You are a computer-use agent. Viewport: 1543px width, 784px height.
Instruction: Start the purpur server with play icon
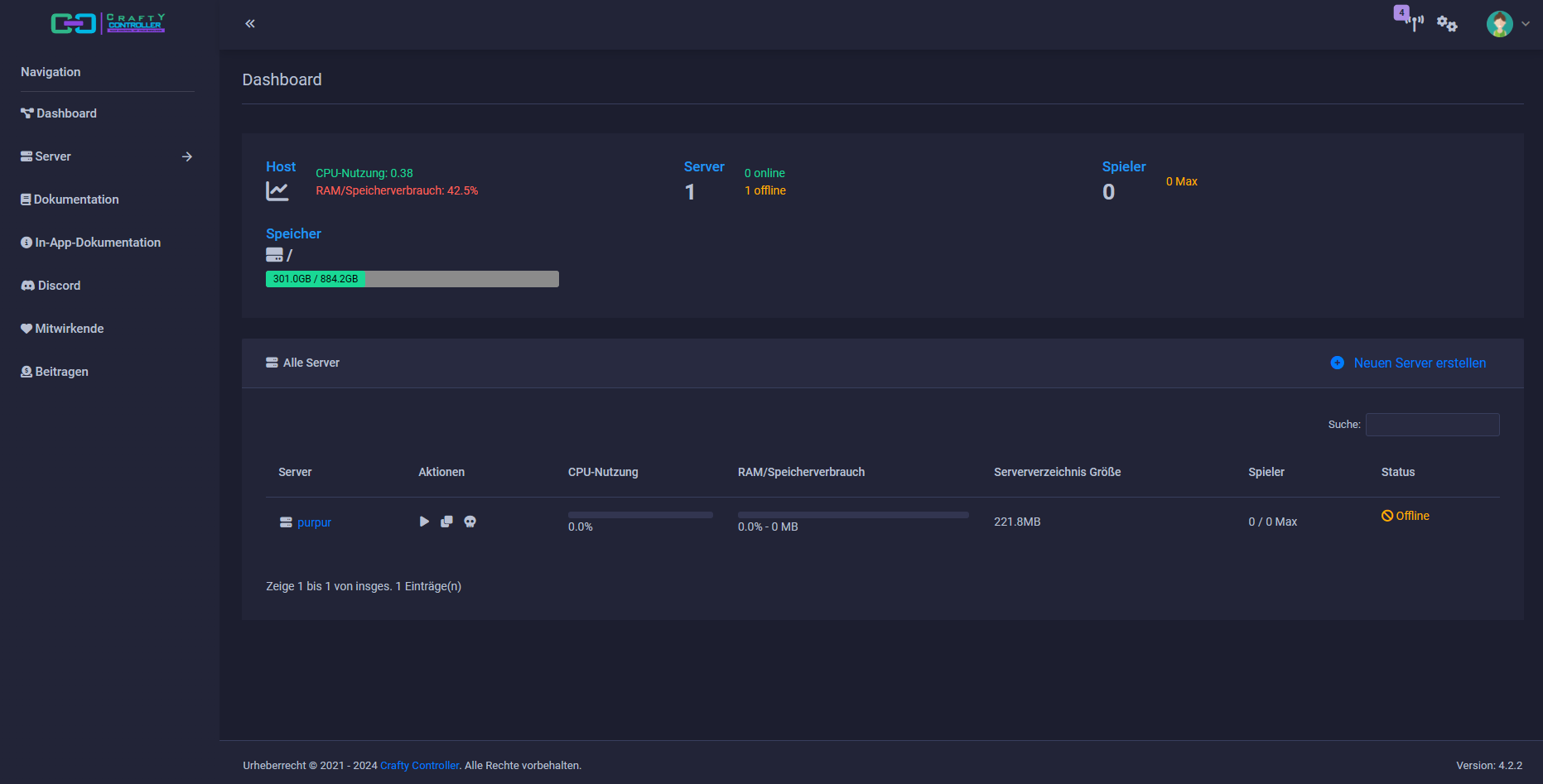click(x=424, y=522)
